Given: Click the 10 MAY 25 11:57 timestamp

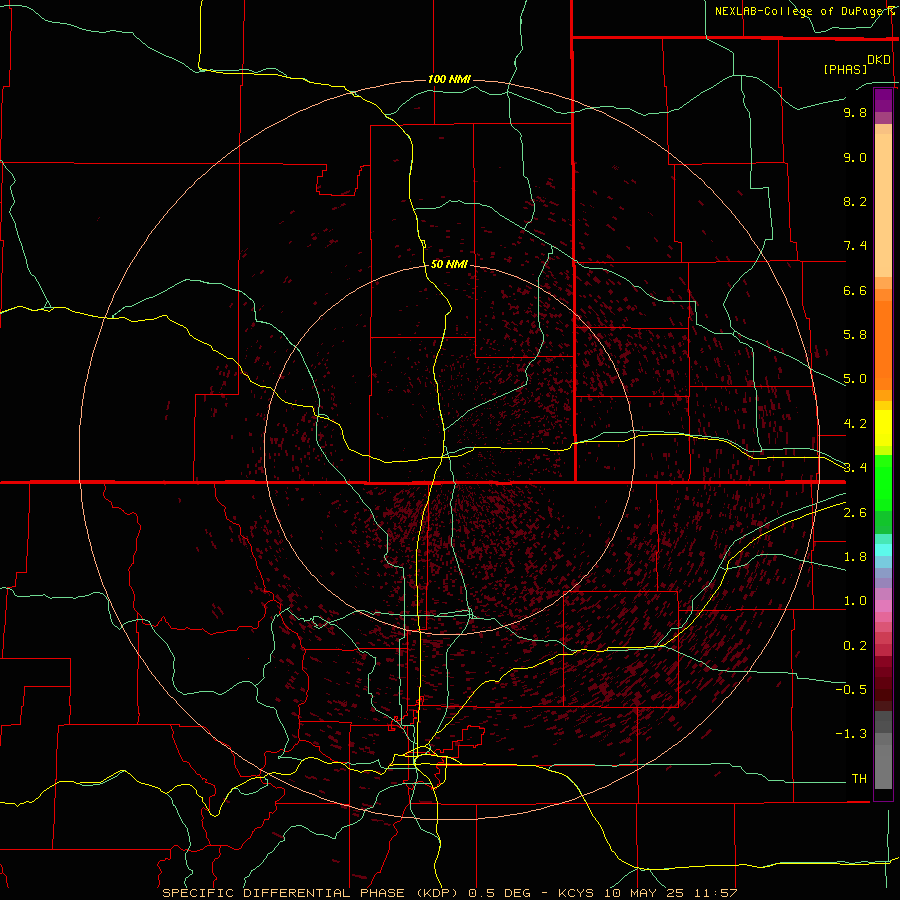Looking at the screenshot, I should coord(670,893).
